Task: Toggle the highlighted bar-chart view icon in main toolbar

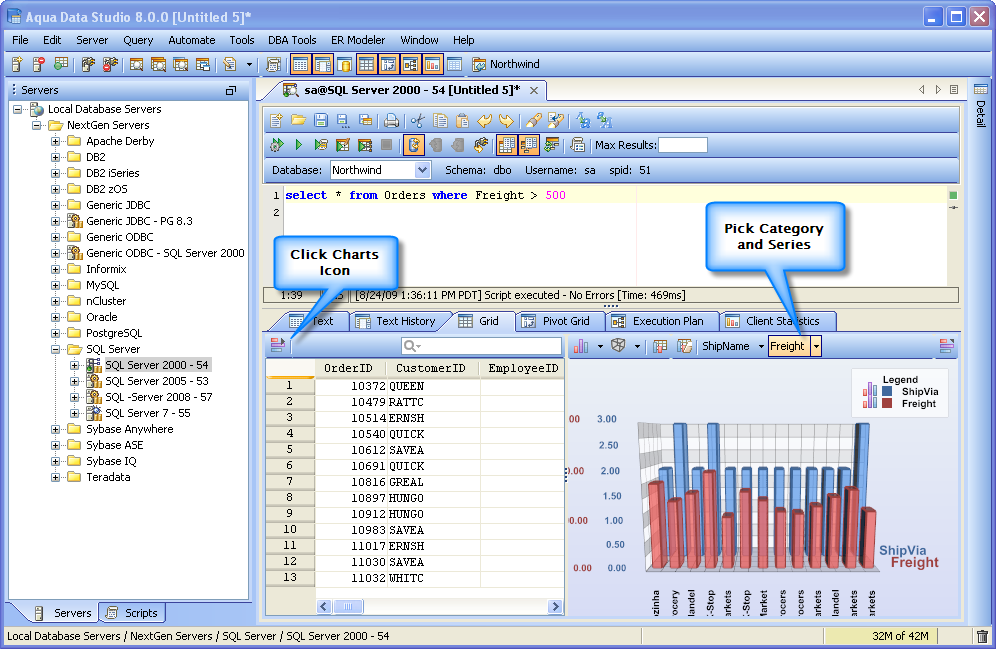Action: click(432, 64)
